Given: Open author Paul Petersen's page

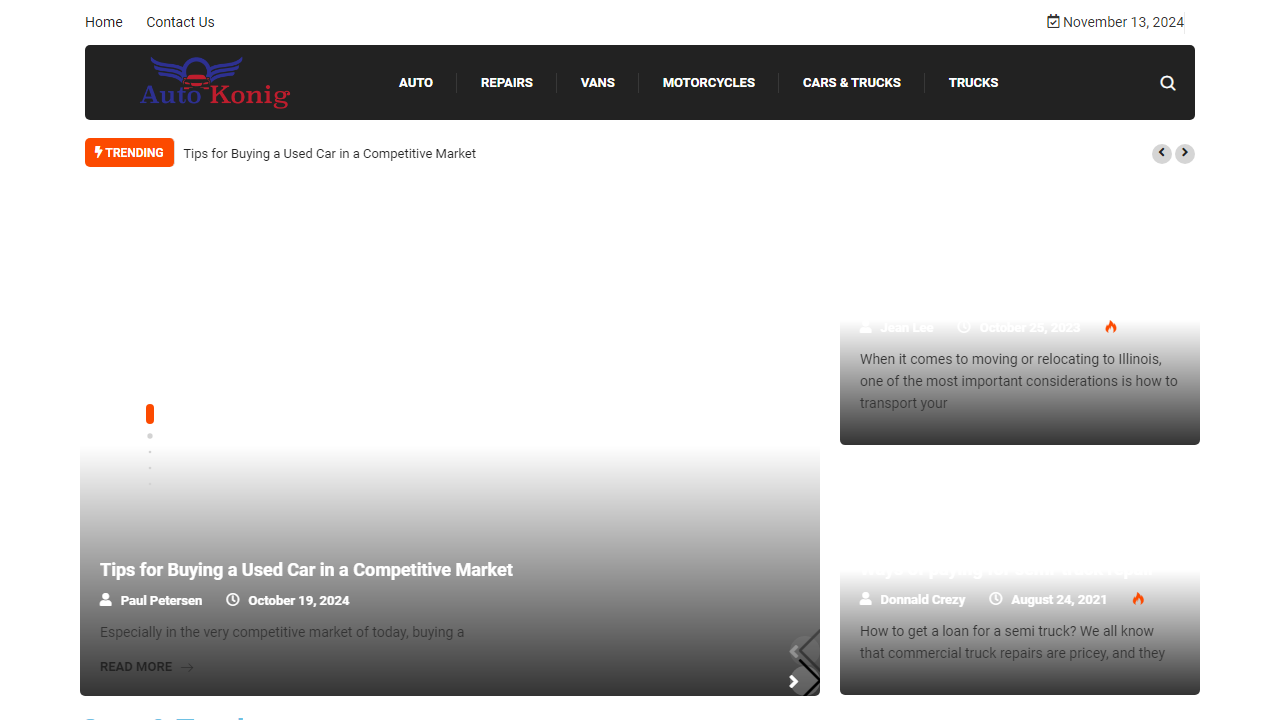Looking at the screenshot, I should click(x=161, y=601).
